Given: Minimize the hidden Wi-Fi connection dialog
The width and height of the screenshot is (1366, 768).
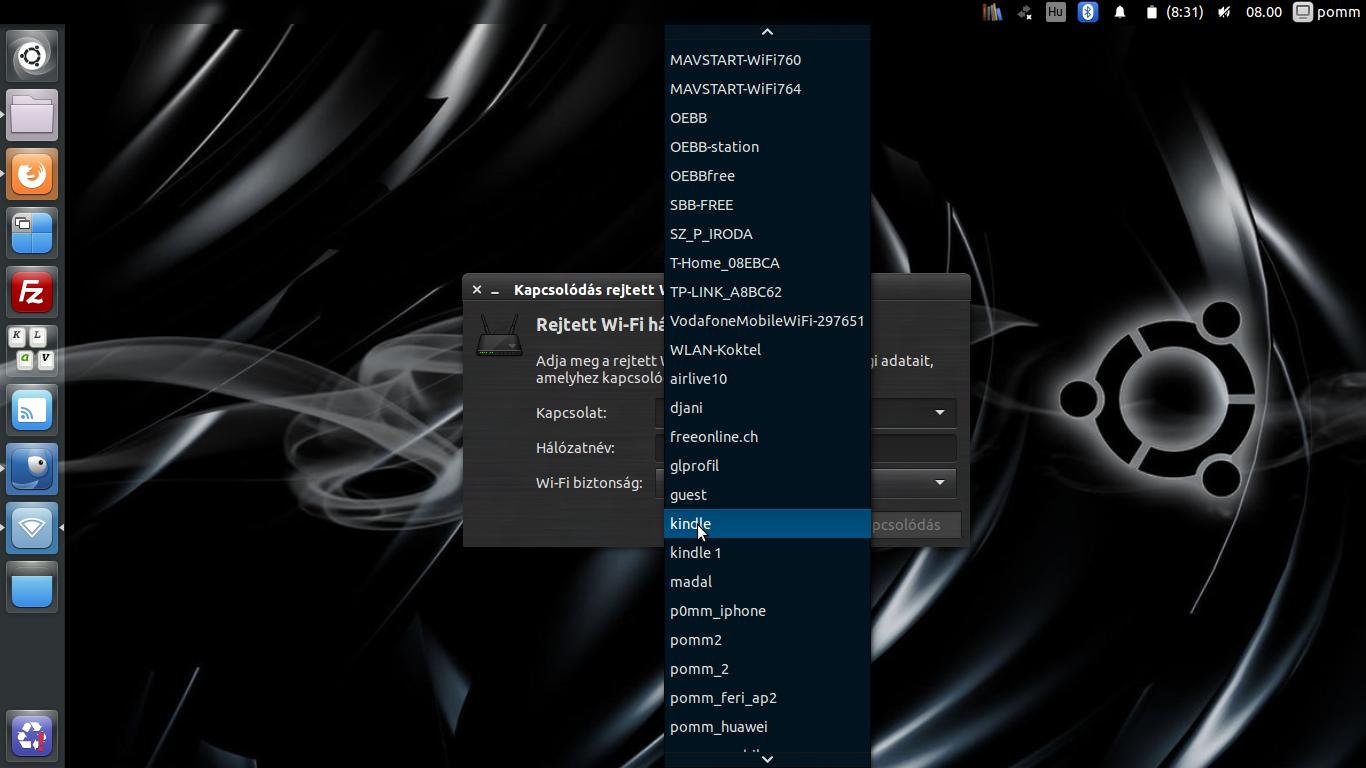Looking at the screenshot, I should [495, 290].
